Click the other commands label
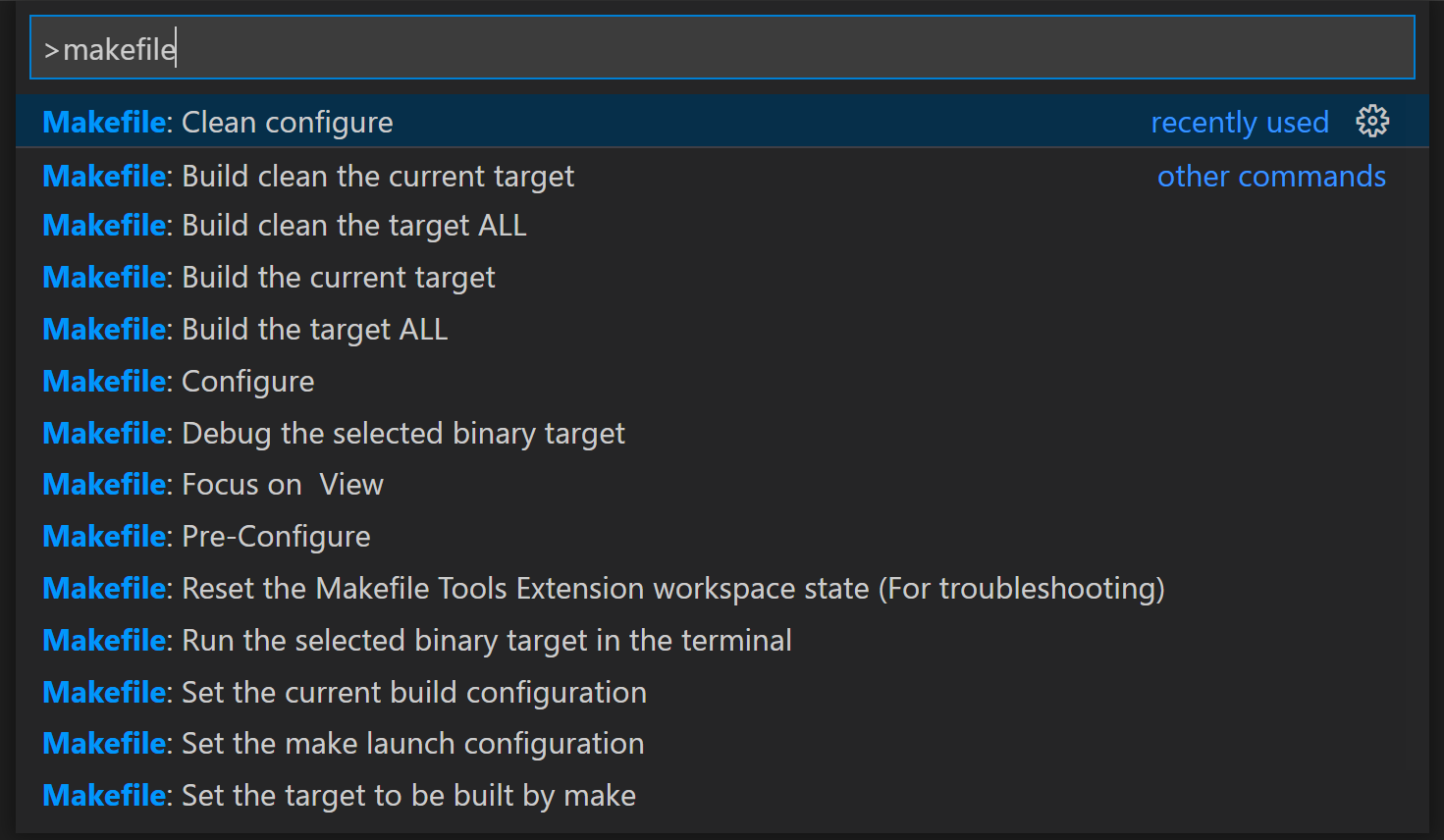The height and width of the screenshot is (840, 1444). pos(1271,176)
